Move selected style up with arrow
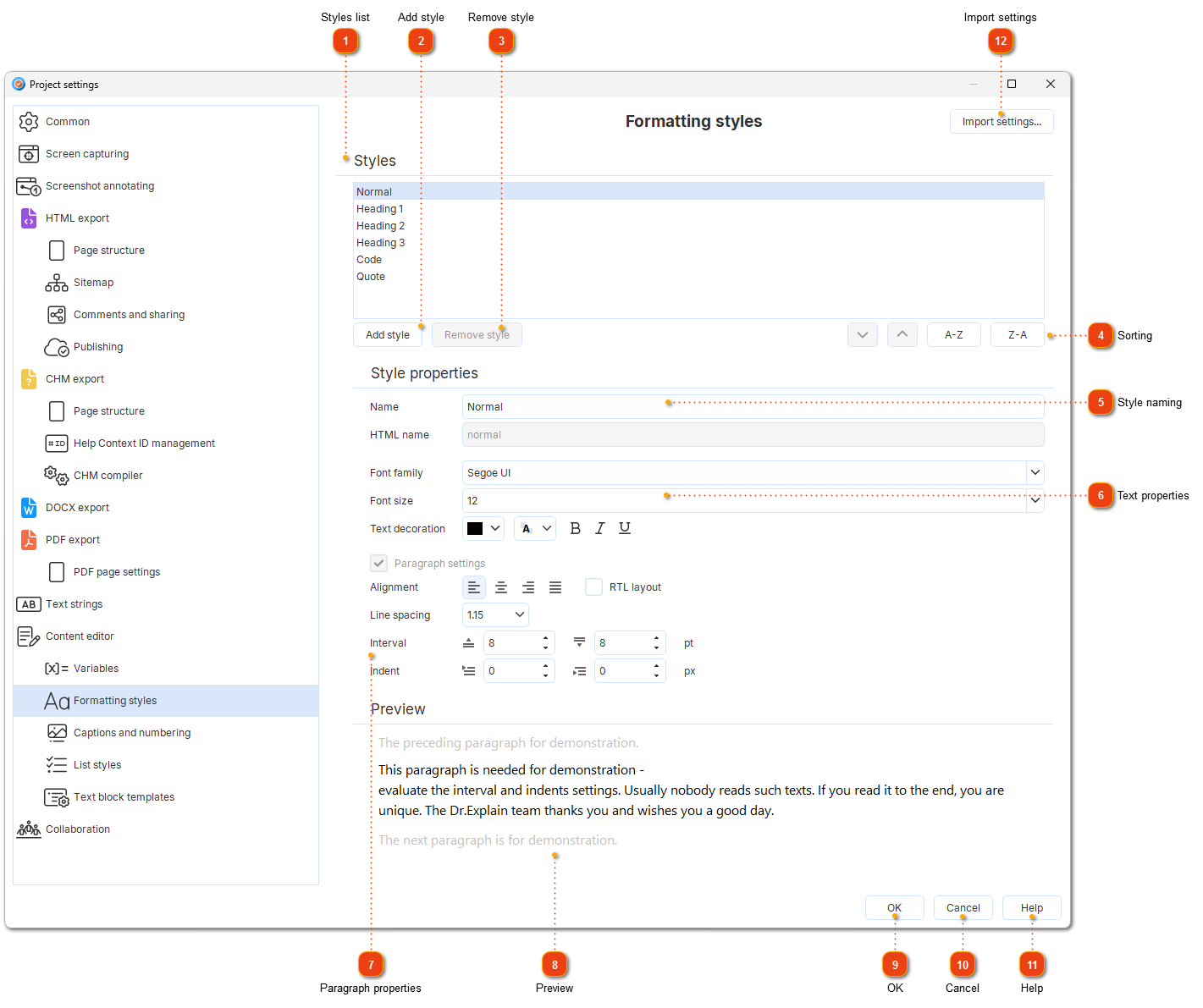 [x=902, y=335]
